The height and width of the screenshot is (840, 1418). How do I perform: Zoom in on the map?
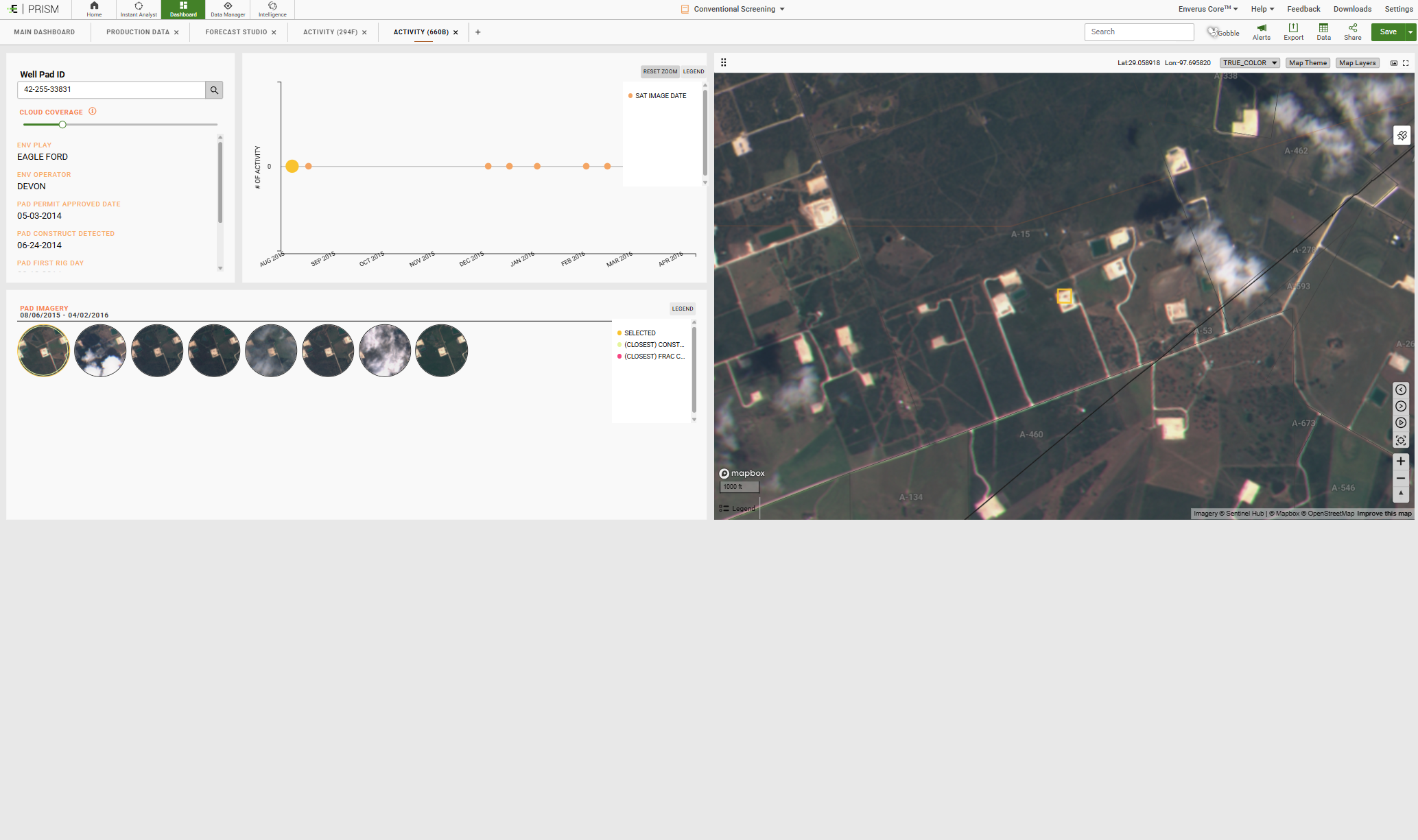(x=1401, y=461)
